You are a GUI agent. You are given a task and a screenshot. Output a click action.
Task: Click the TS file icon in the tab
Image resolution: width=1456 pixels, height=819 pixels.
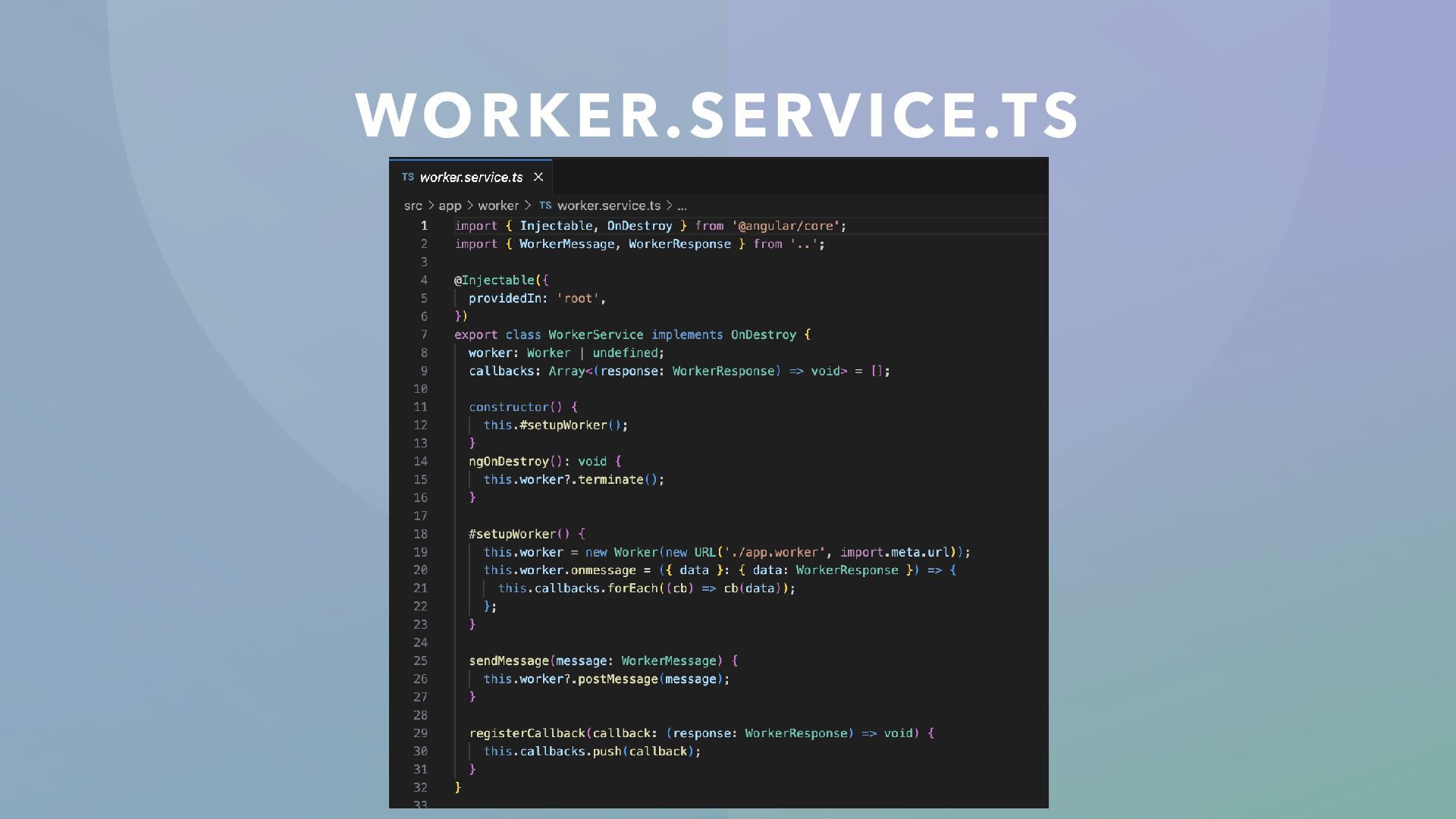408,177
